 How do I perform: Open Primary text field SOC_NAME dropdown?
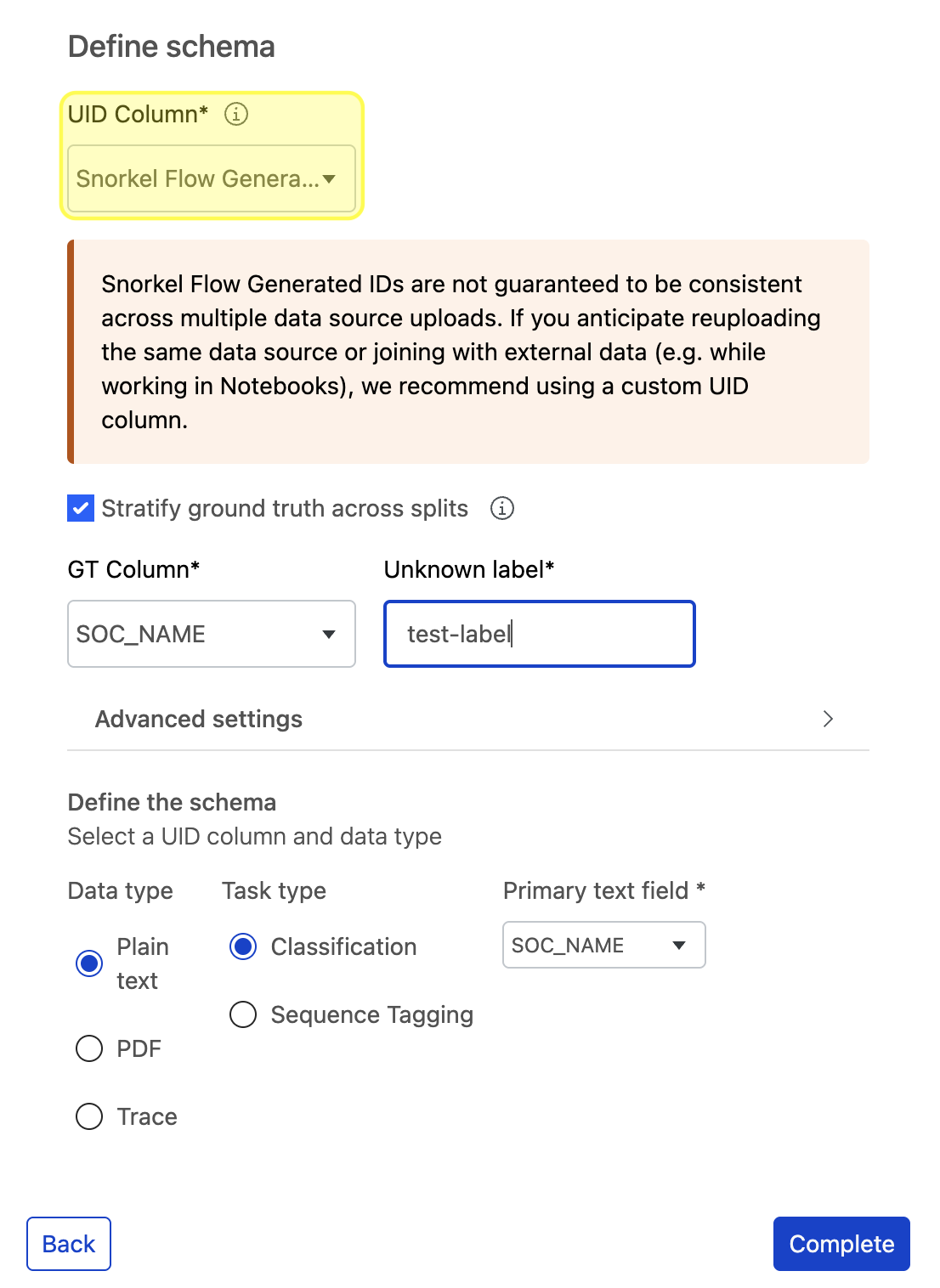coord(604,945)
